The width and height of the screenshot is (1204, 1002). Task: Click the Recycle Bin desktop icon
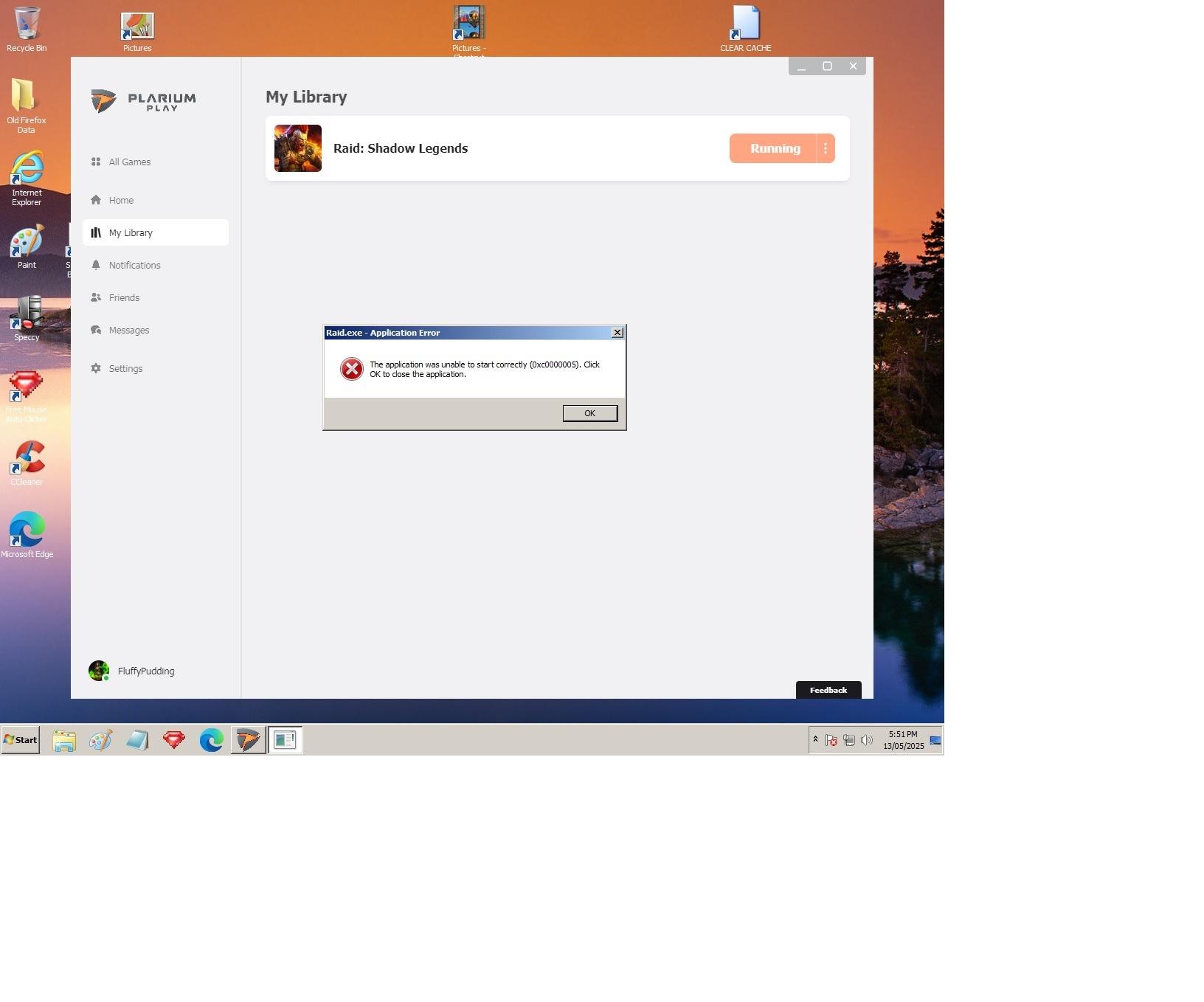pos(27,30)
